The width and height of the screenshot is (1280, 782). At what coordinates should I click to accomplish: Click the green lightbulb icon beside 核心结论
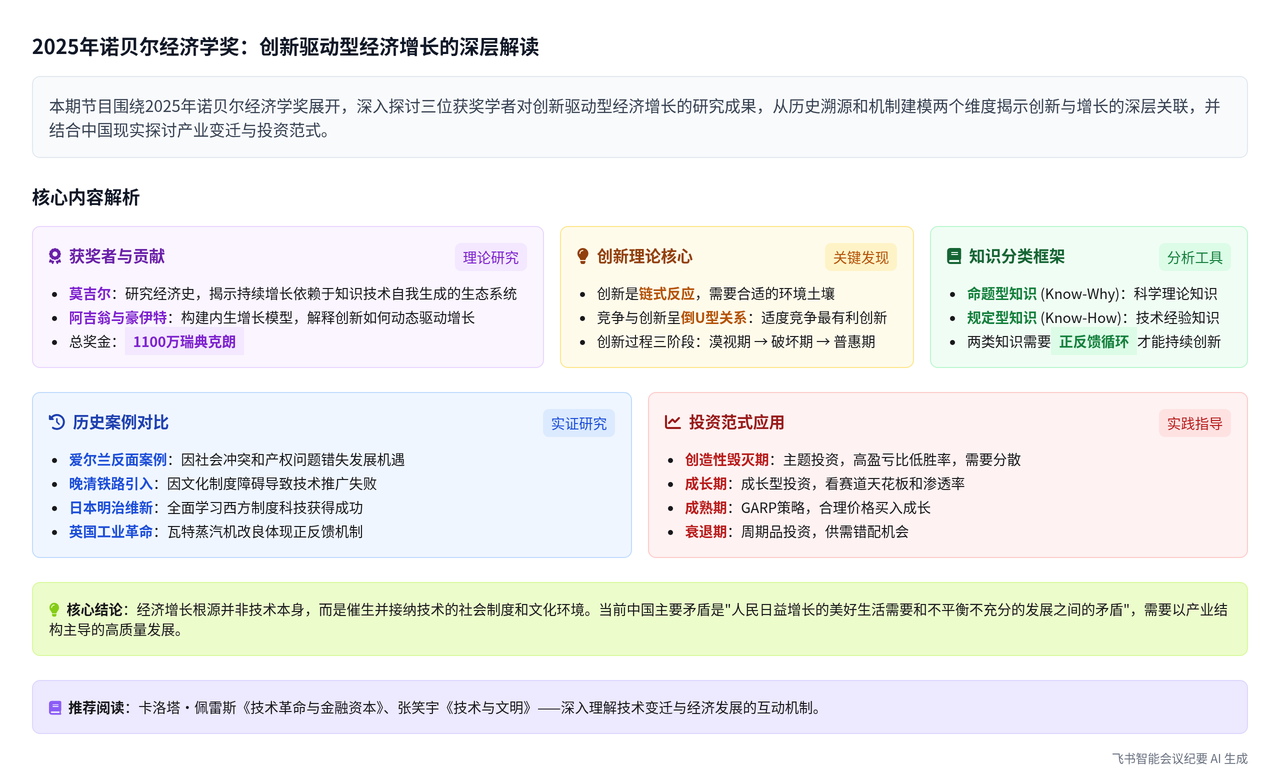[x=54, y=610]
